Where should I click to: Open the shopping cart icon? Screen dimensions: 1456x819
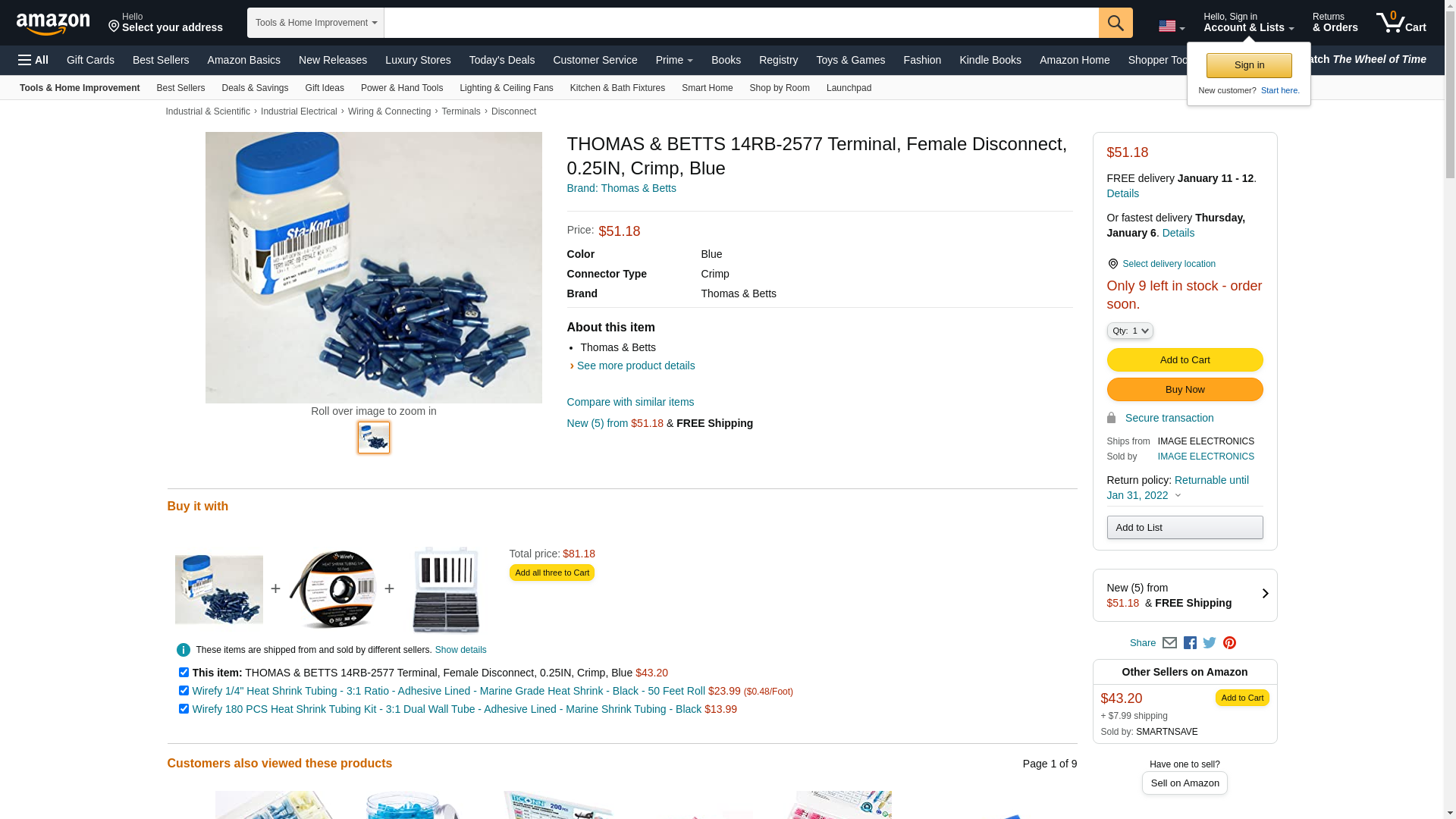click(x=1401, y=23)
